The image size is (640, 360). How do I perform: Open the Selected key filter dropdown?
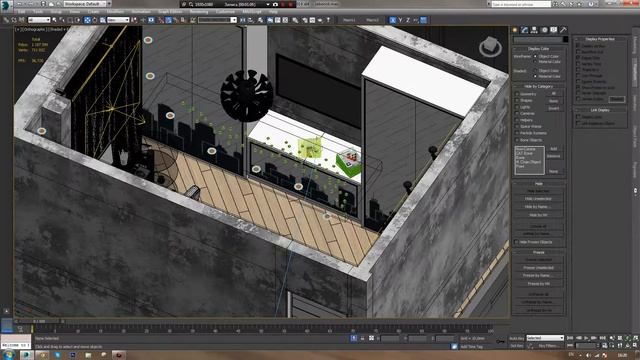(x=544, y=338)
